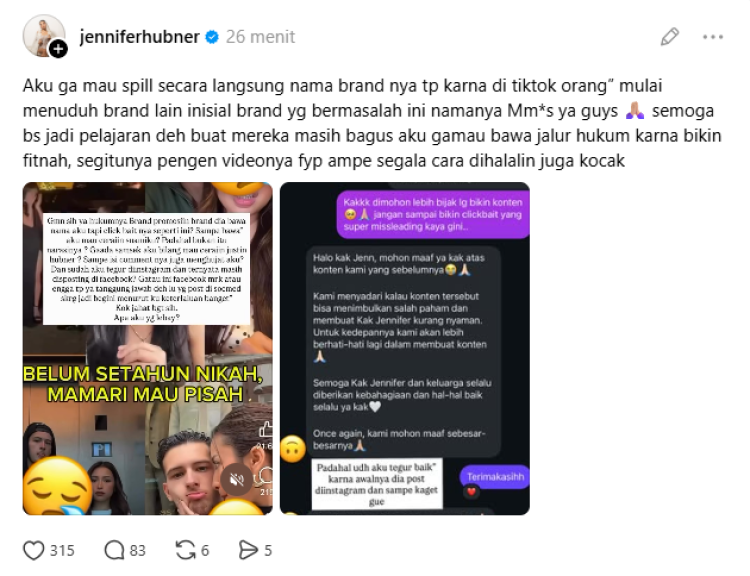Unmute video using muted speaker icon
Screen dimensions: 750x576
tap(237, 479)
